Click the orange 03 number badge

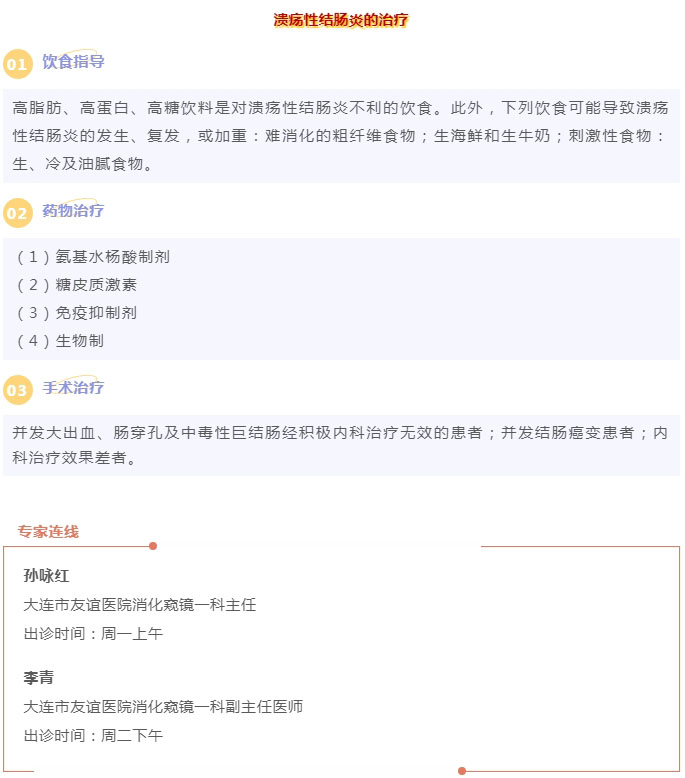18,390
